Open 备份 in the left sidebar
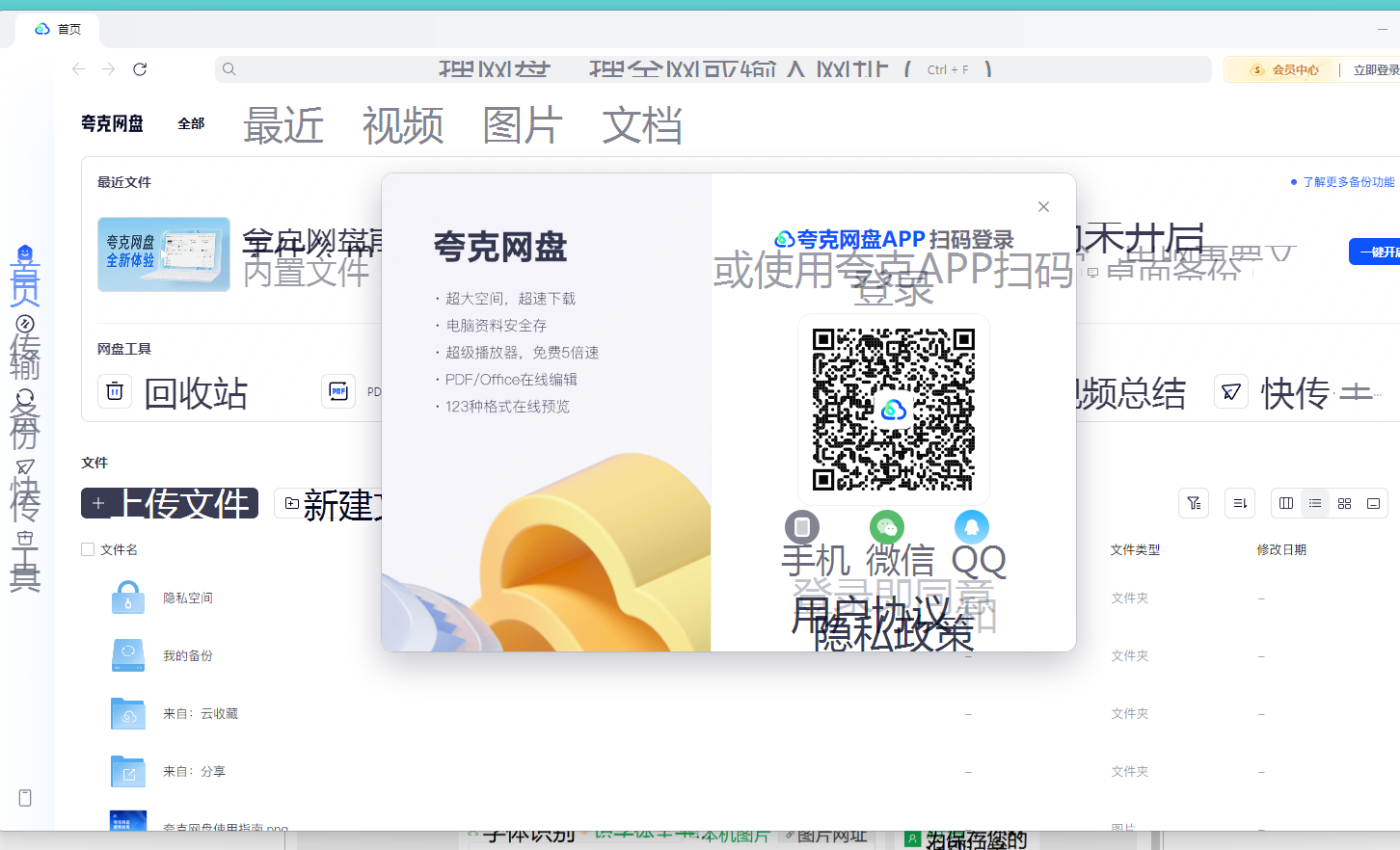The height and width of the screenshot is (850, 1400). pos(25,419)
